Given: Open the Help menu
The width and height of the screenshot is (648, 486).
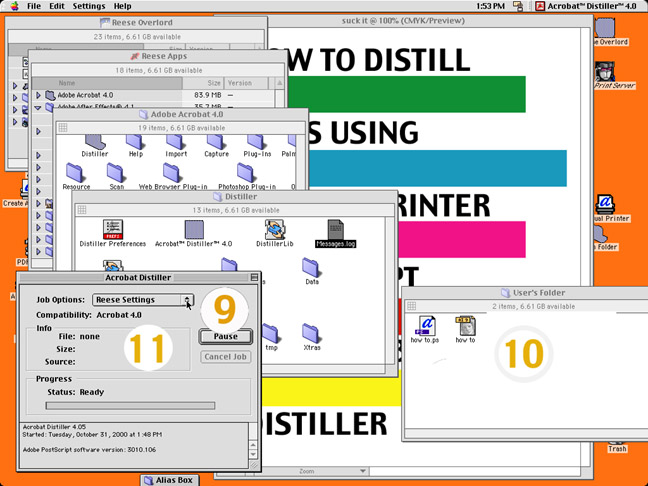Looking at the screenshot, I should click(122, 6).
